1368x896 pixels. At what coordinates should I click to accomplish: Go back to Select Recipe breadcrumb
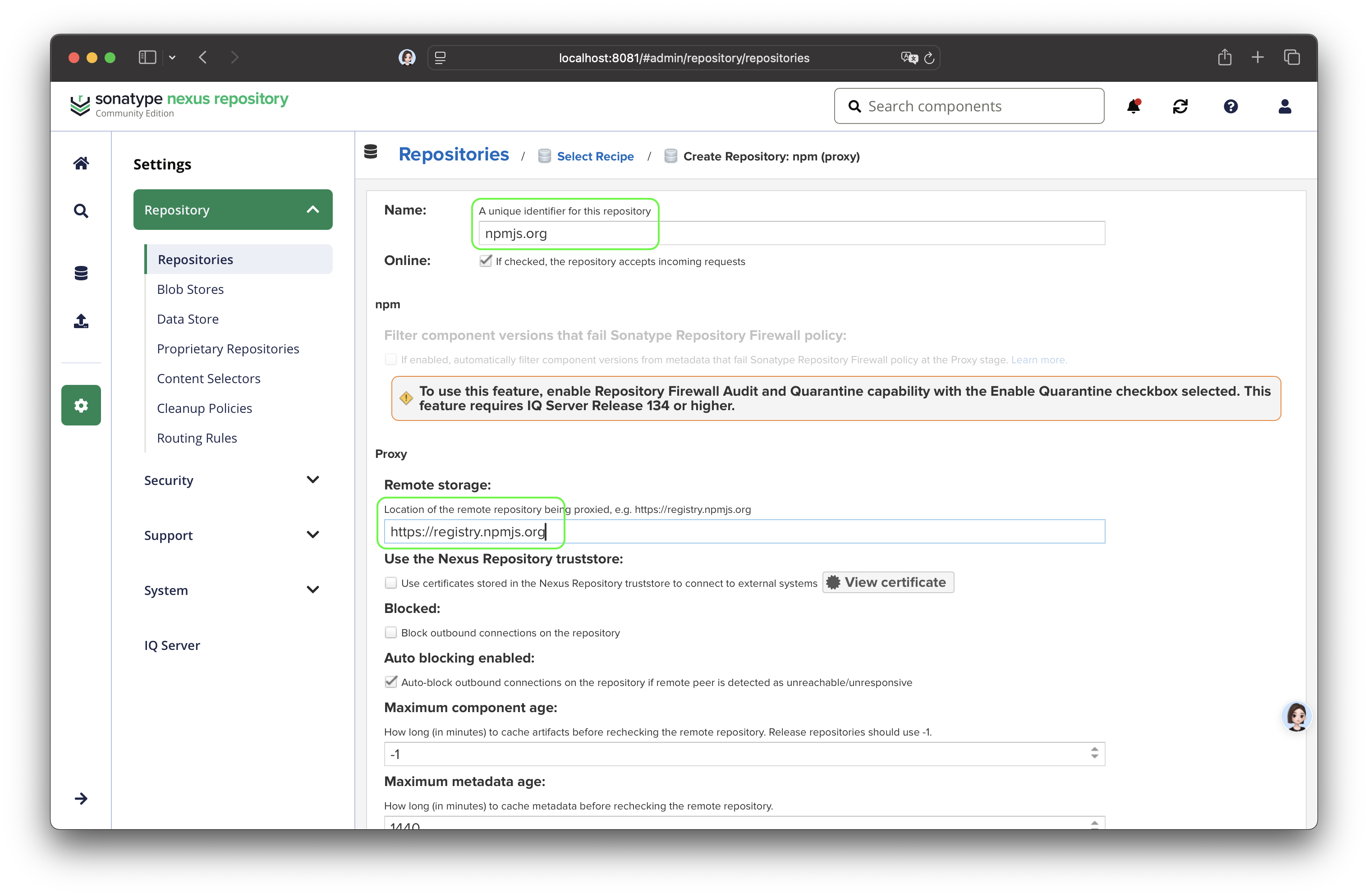(596, 156)
